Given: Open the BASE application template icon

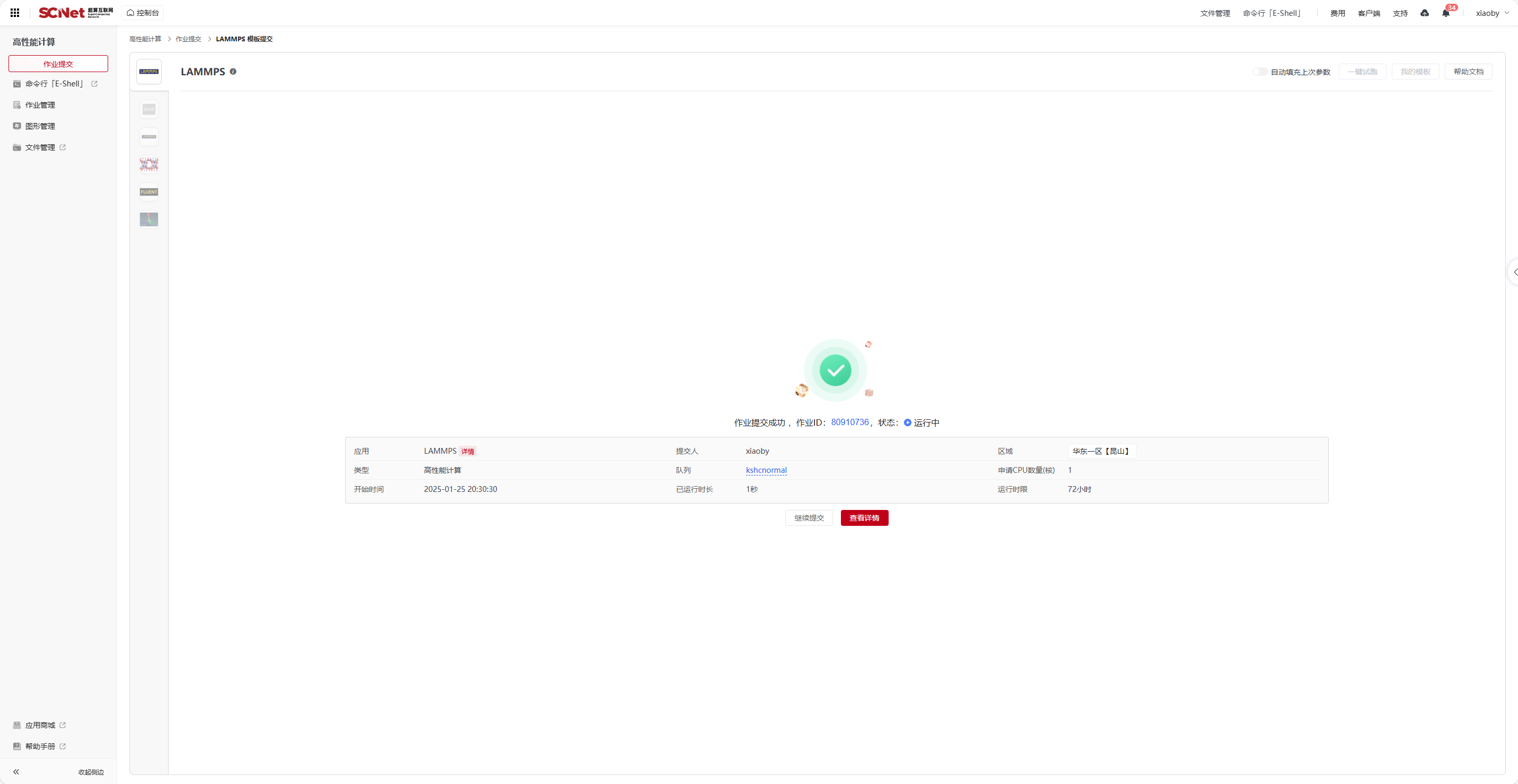Looking at the screenshot, I should (148, 110).
